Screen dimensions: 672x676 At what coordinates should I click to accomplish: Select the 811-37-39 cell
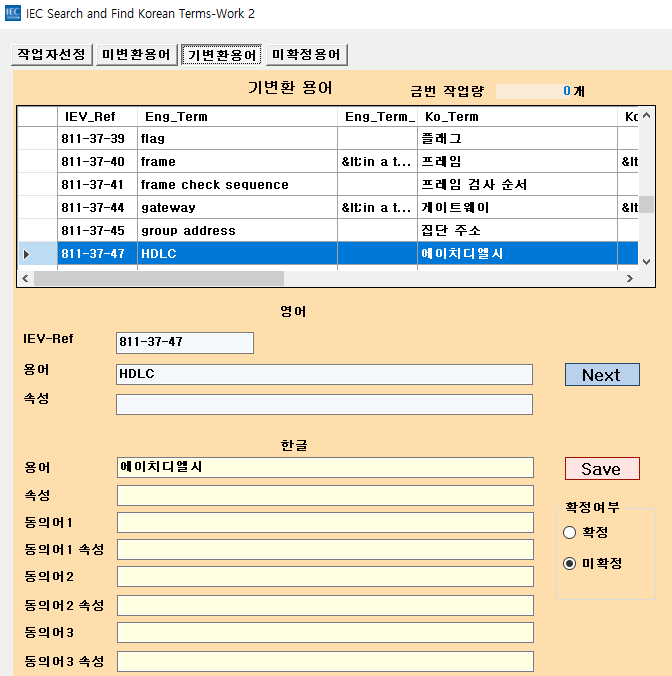pos(97,138)
